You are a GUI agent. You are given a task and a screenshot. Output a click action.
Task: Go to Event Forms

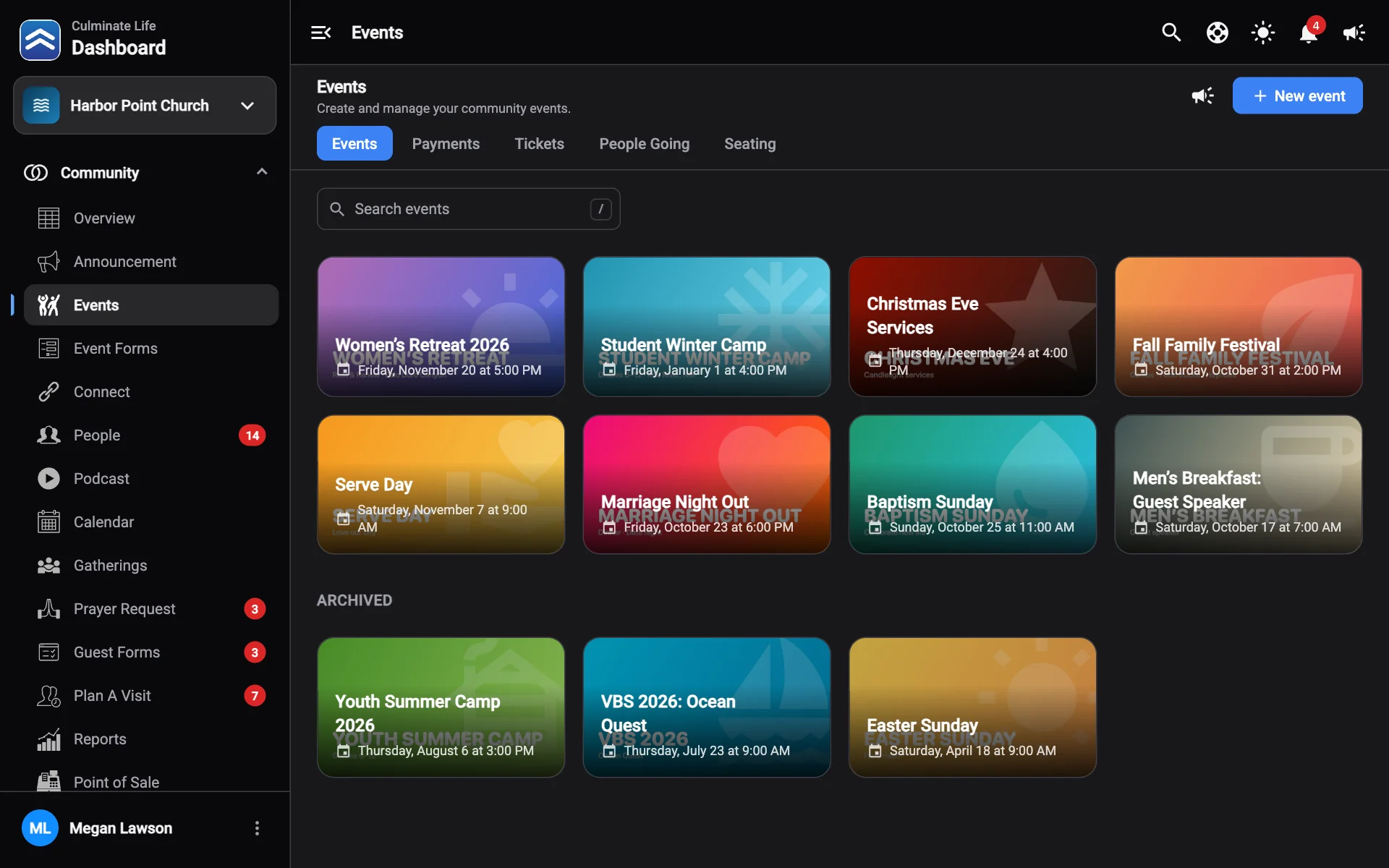click(x=151, y=348)
